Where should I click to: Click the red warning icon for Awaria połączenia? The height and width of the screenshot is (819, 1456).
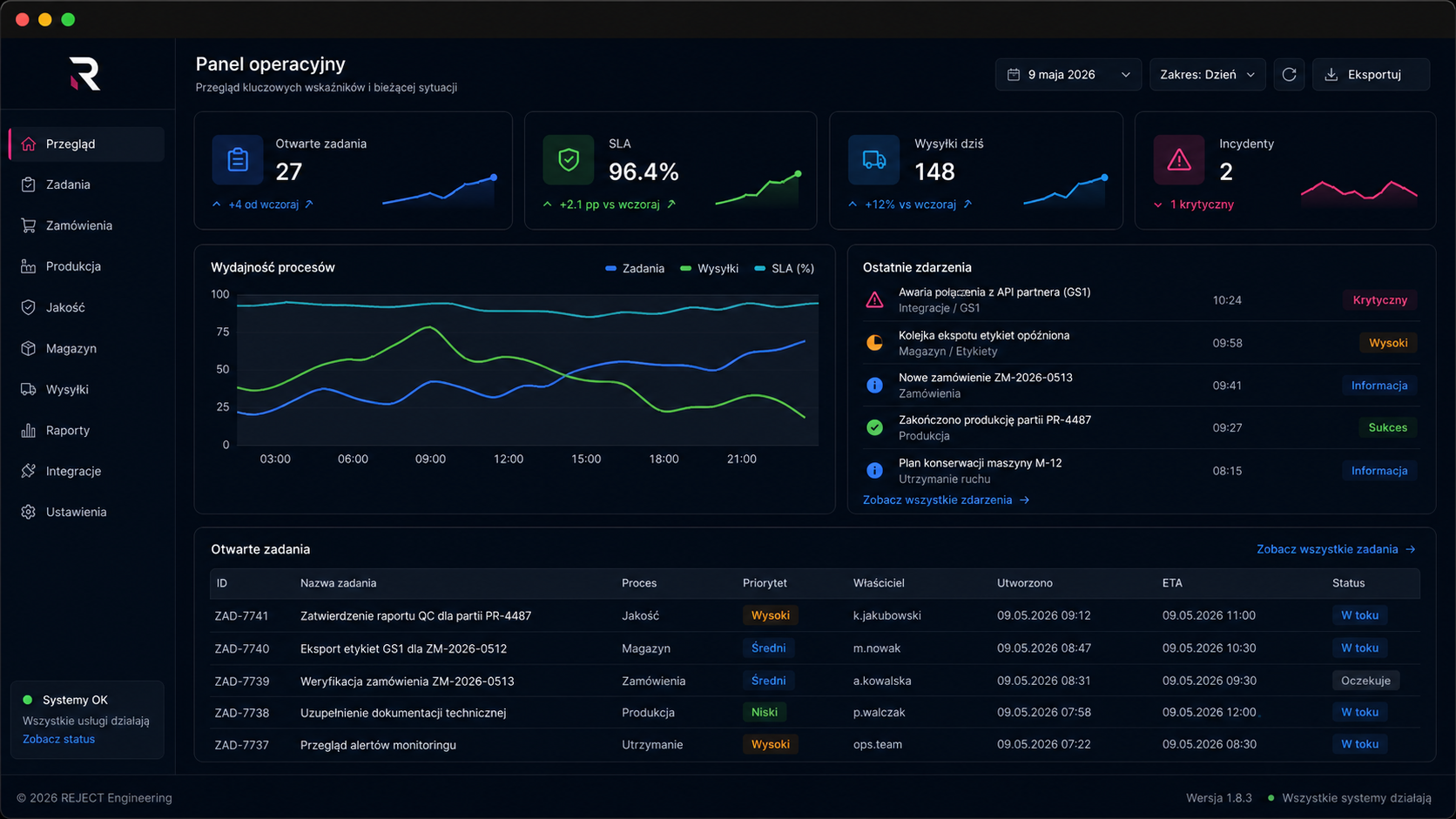874,300
